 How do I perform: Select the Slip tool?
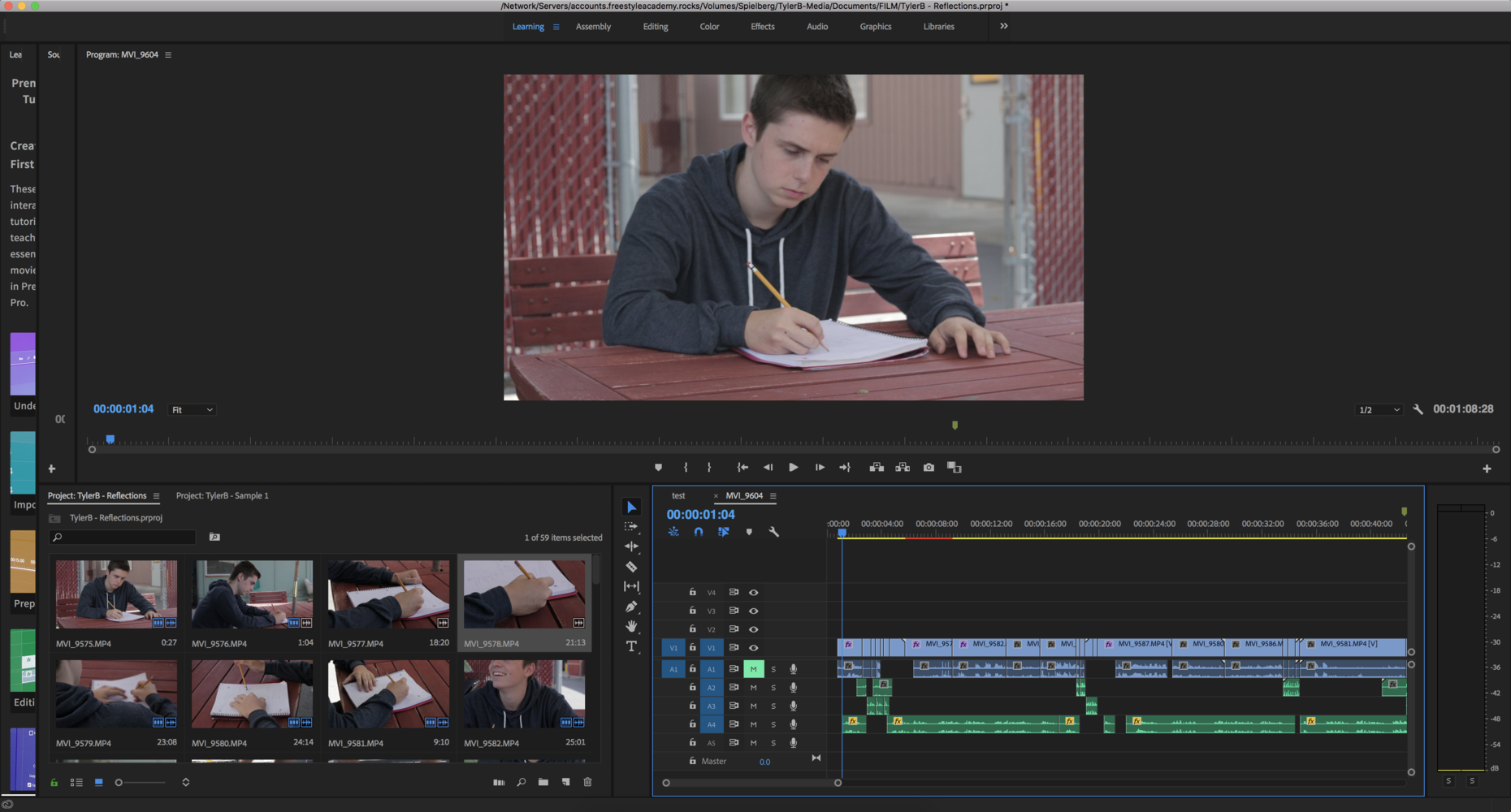point(631,586)
